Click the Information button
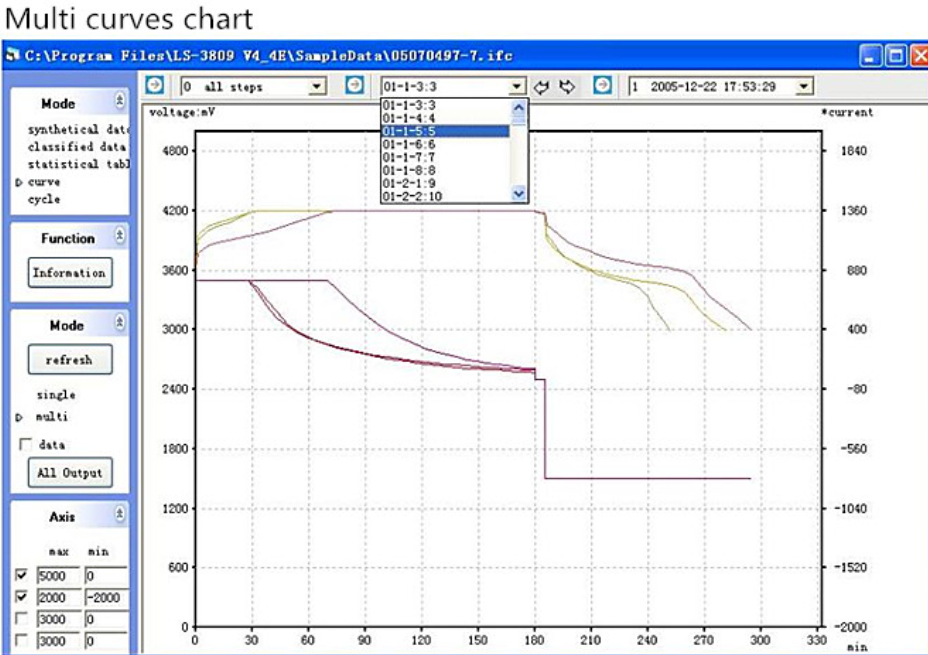The height and width of the screenshot is (655, 928). [x=68, y=273]
